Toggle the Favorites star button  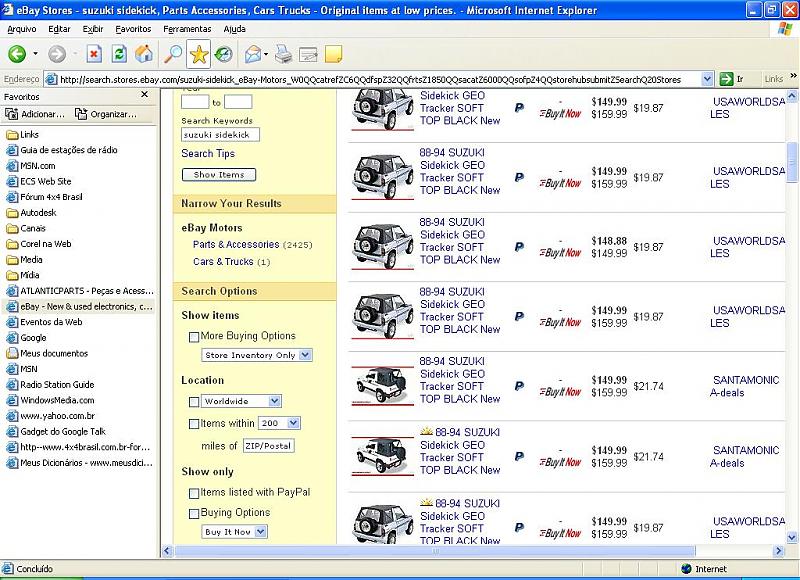point(198,54)
